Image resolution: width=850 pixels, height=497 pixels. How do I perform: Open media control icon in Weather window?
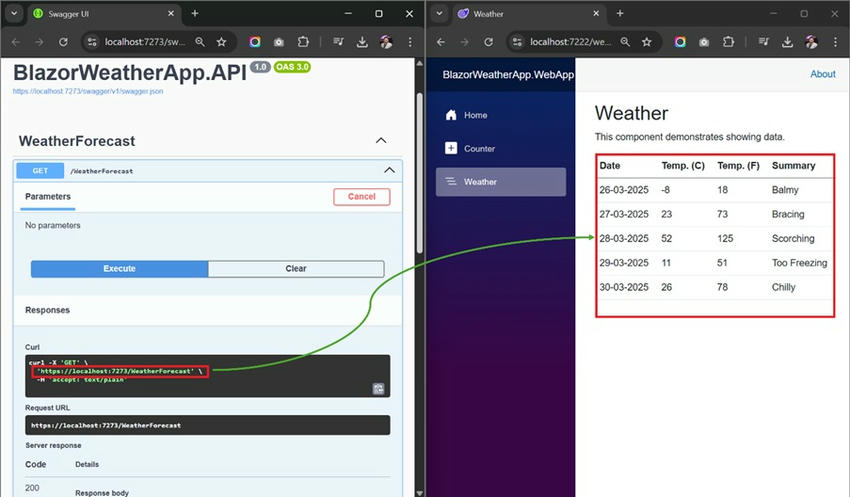tap(763, 42)
